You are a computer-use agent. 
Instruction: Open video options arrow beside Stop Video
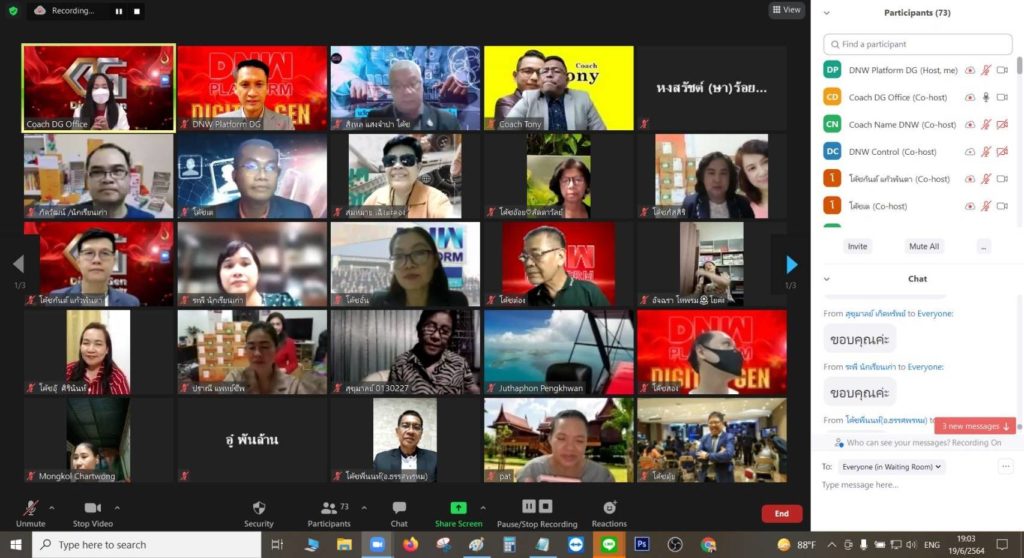click(x=117, y=508)
